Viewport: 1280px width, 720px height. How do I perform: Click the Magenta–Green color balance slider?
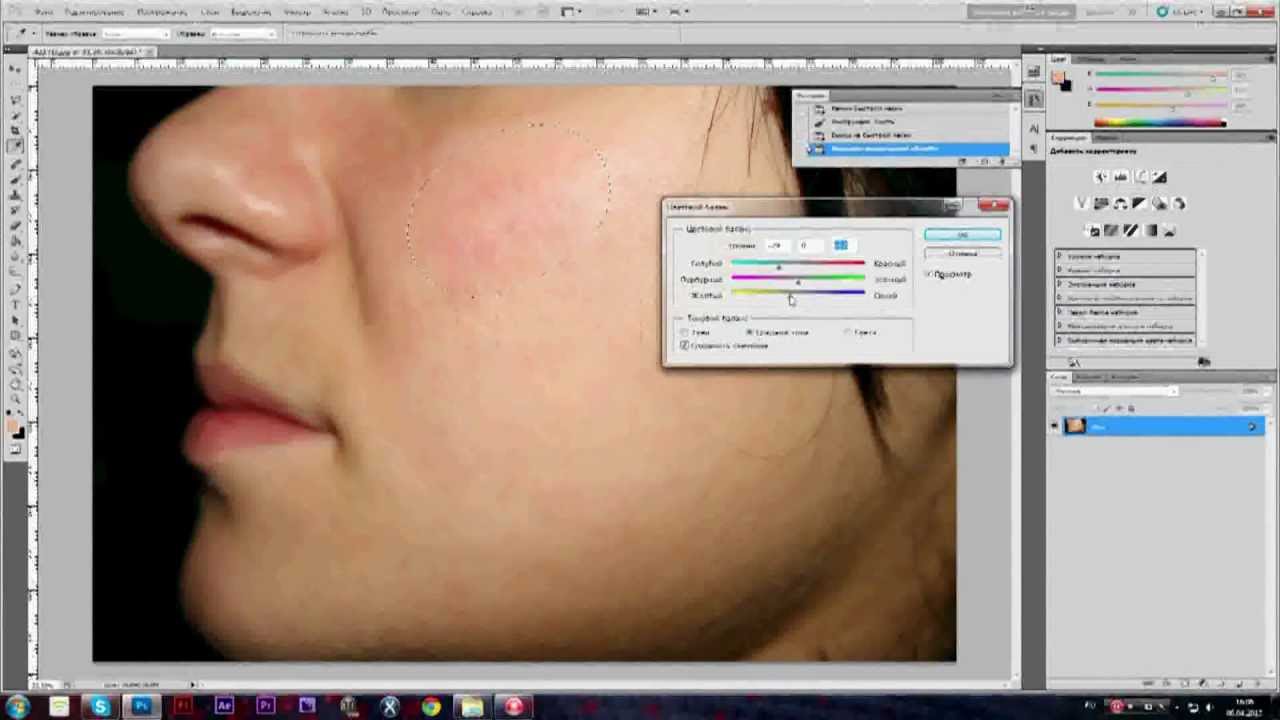(x=798, y=280)
